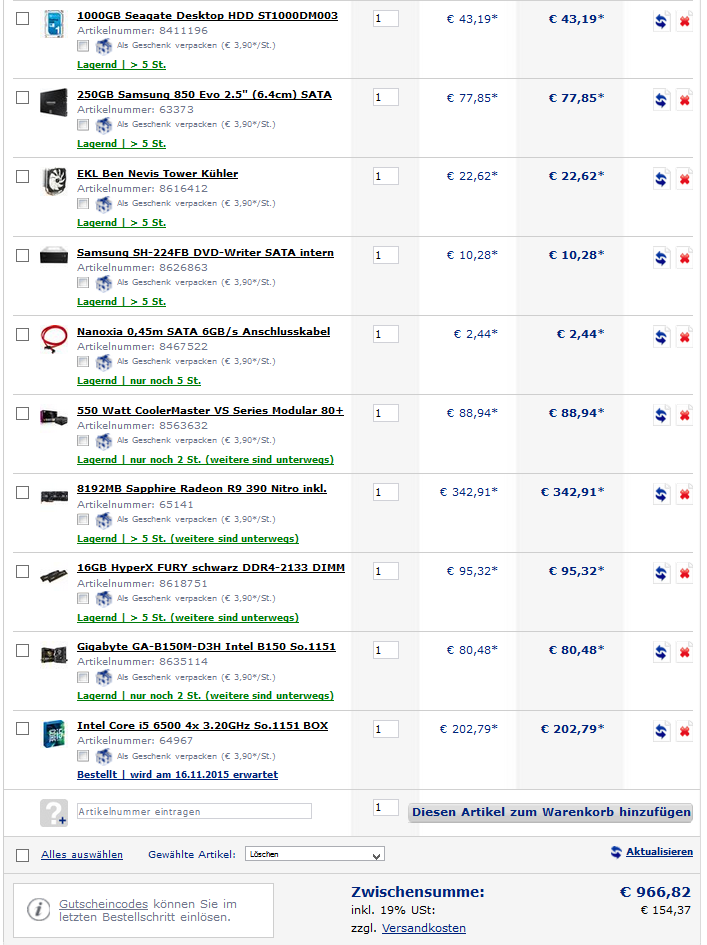The image size is (707, 945).
Task: Open the Gewählte Artikel Löschen dropdown
Action: [x=314, y=855]
